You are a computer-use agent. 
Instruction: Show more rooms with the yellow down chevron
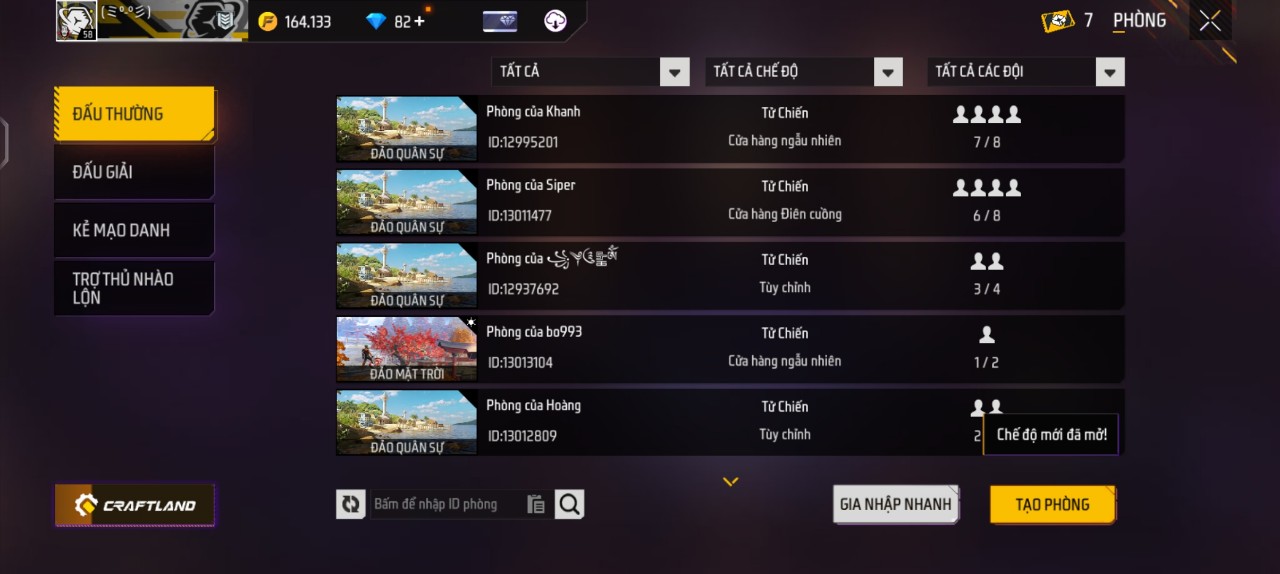(x=731, y=482)
